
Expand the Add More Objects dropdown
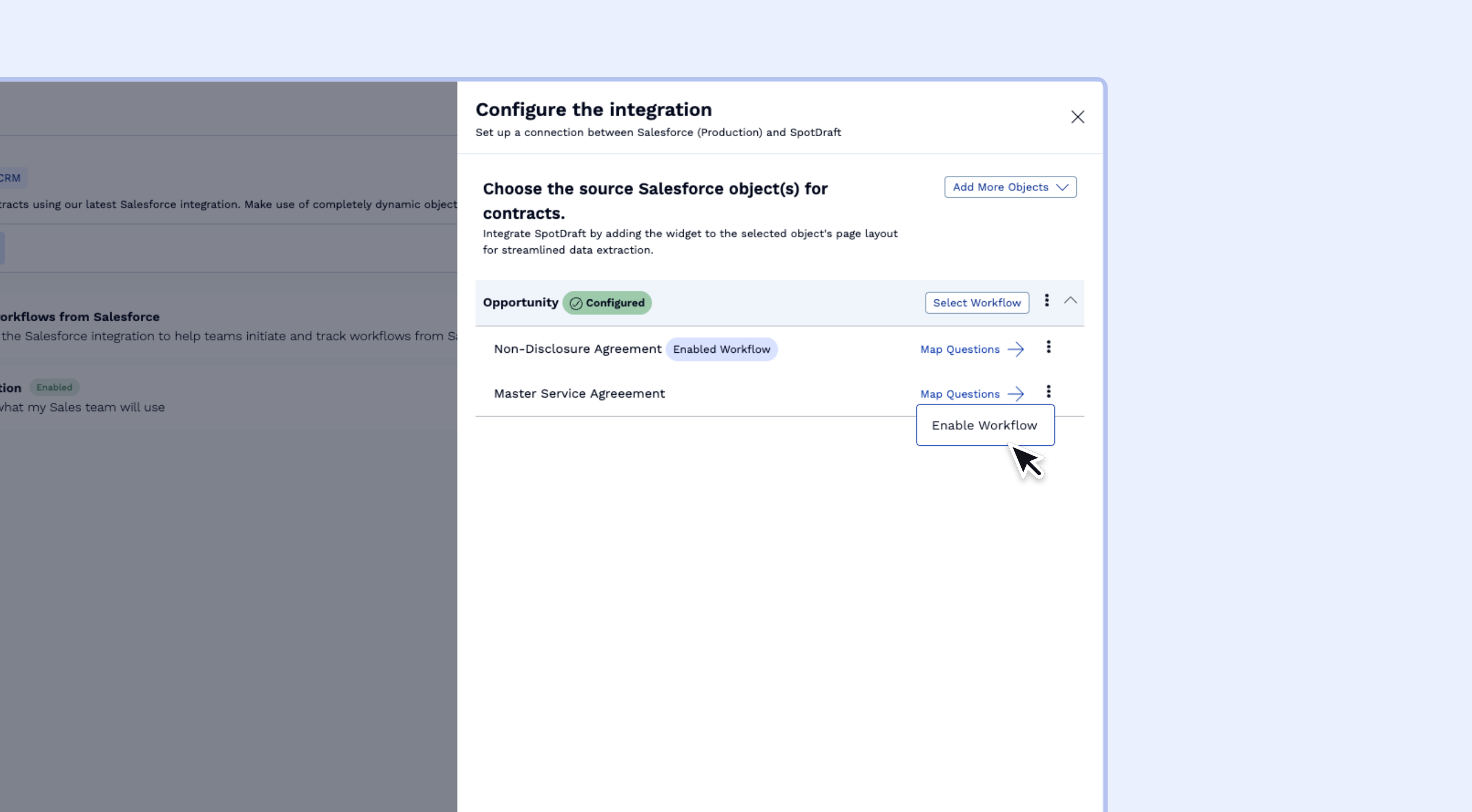click(1010, 187)
